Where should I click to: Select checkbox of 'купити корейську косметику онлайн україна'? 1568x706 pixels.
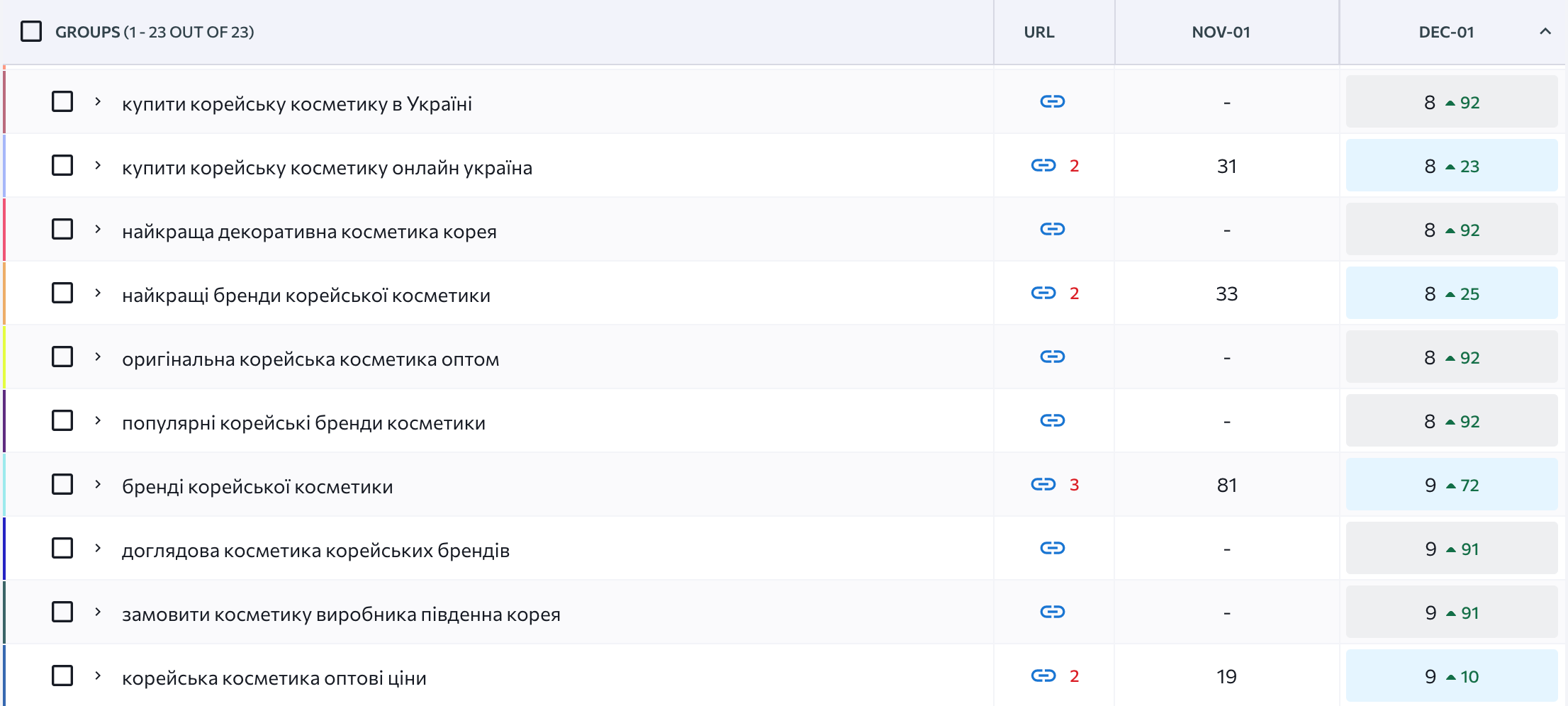coord(62,165)
